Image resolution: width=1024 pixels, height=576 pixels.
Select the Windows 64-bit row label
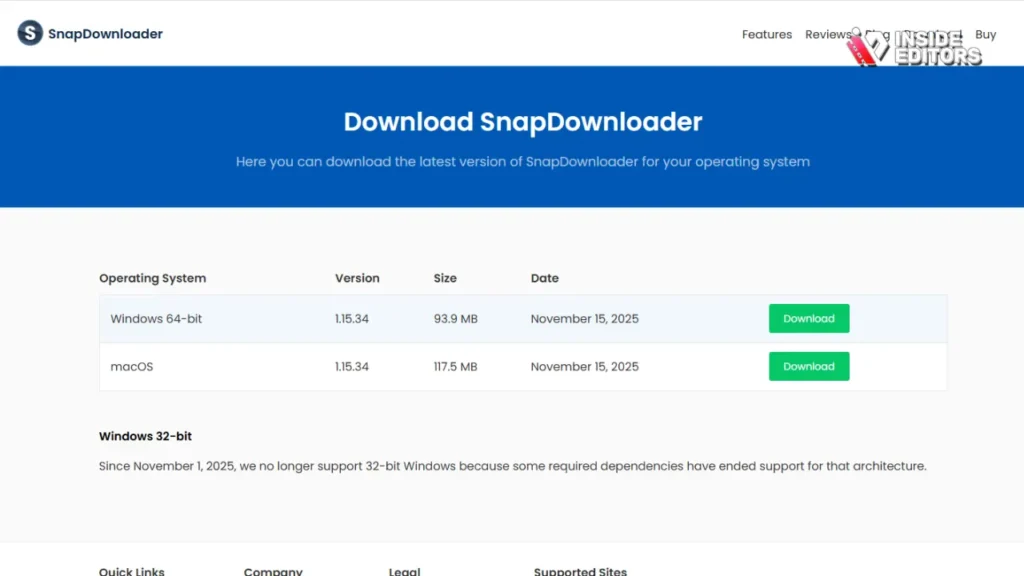tap(156, 319)
